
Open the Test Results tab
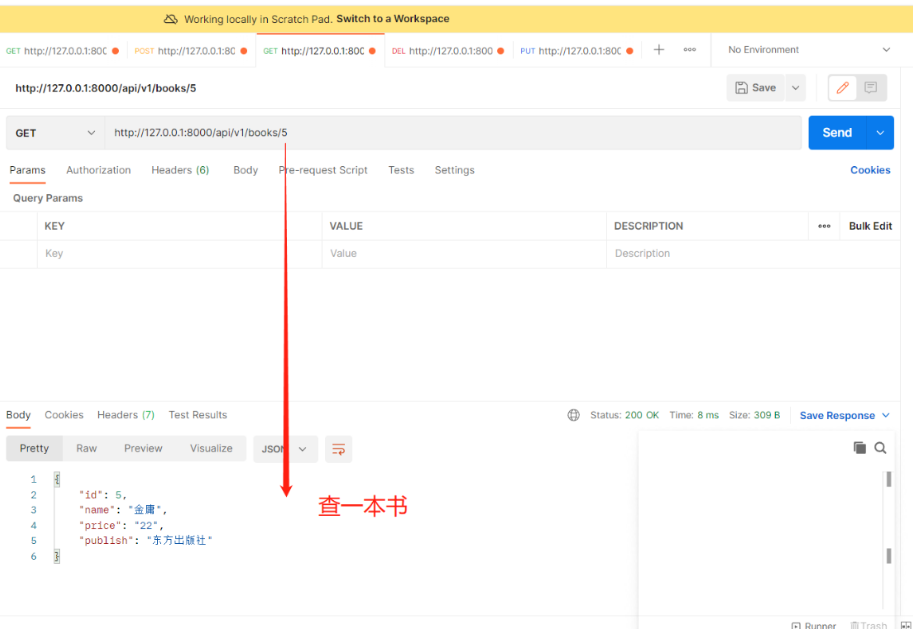pos(198,415)
